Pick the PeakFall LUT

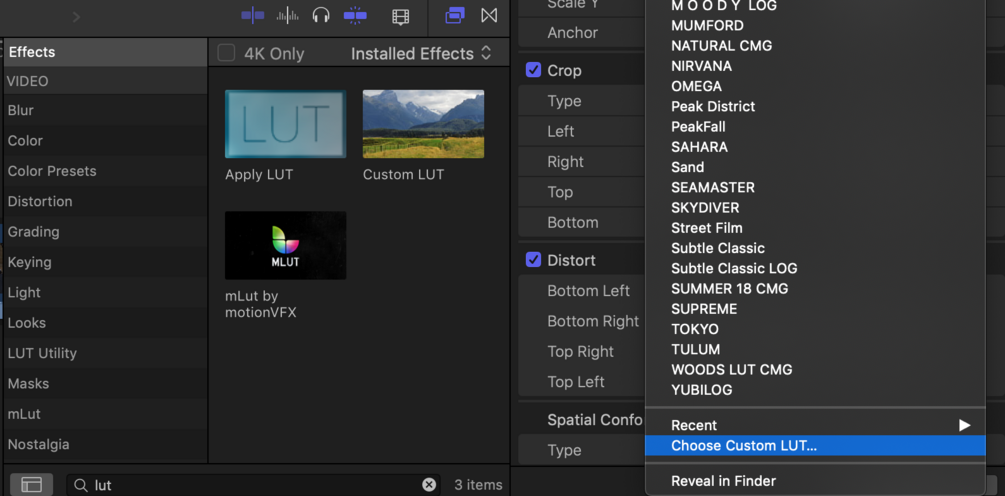coord(698,127)
